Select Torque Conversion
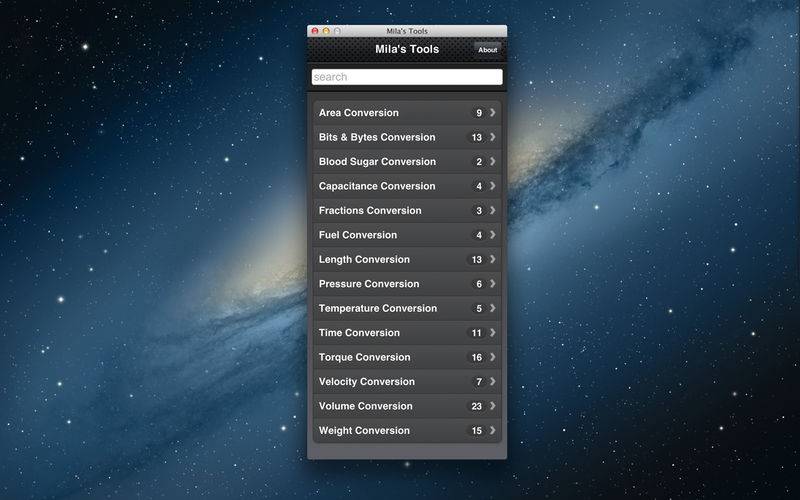This screenshot has width=800, height=500. [x=407, y=358]
